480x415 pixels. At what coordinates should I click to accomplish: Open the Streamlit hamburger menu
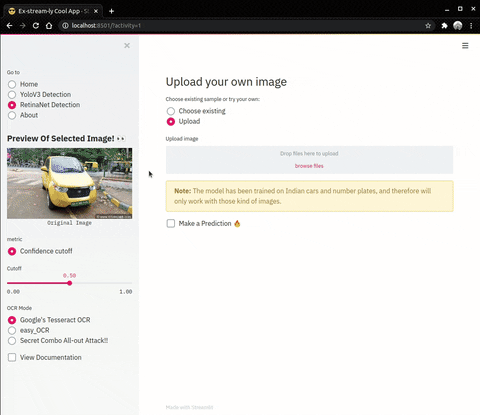465,46
